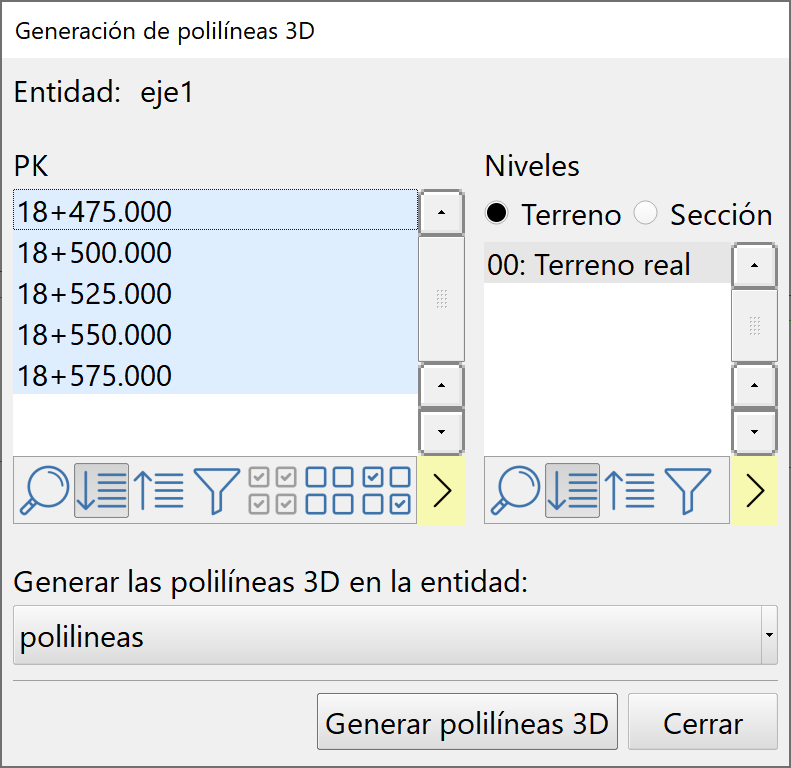Click Niveles list scrollbar thumb
The height and width of the screenshot is (768, 791).
[755, 326]
